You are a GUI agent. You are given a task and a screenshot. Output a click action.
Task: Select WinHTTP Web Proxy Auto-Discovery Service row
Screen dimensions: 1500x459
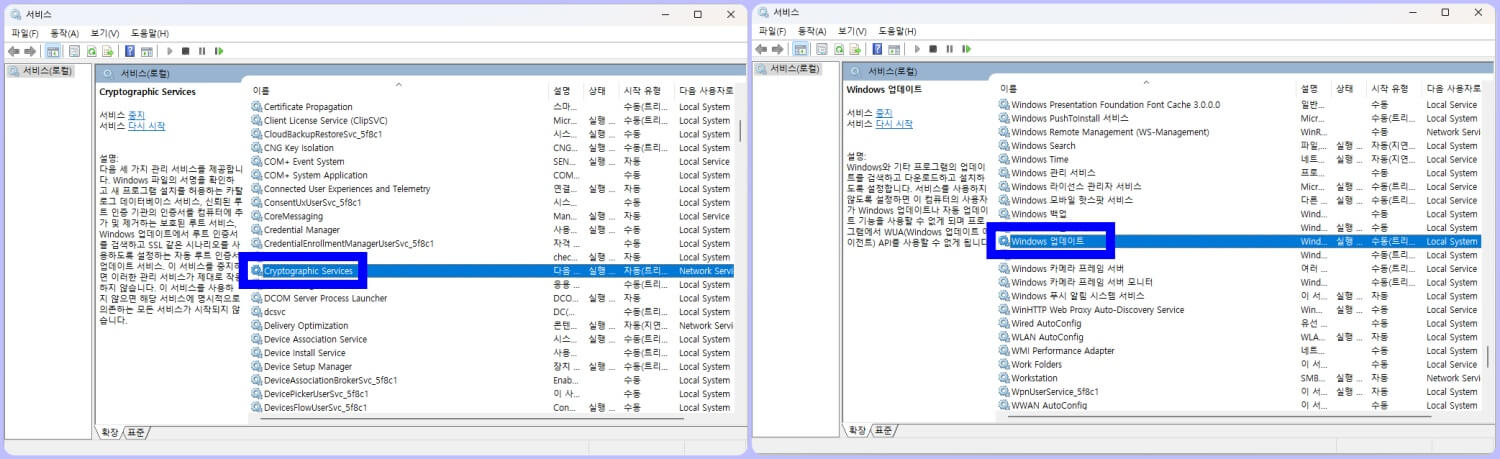[1239, 310]
